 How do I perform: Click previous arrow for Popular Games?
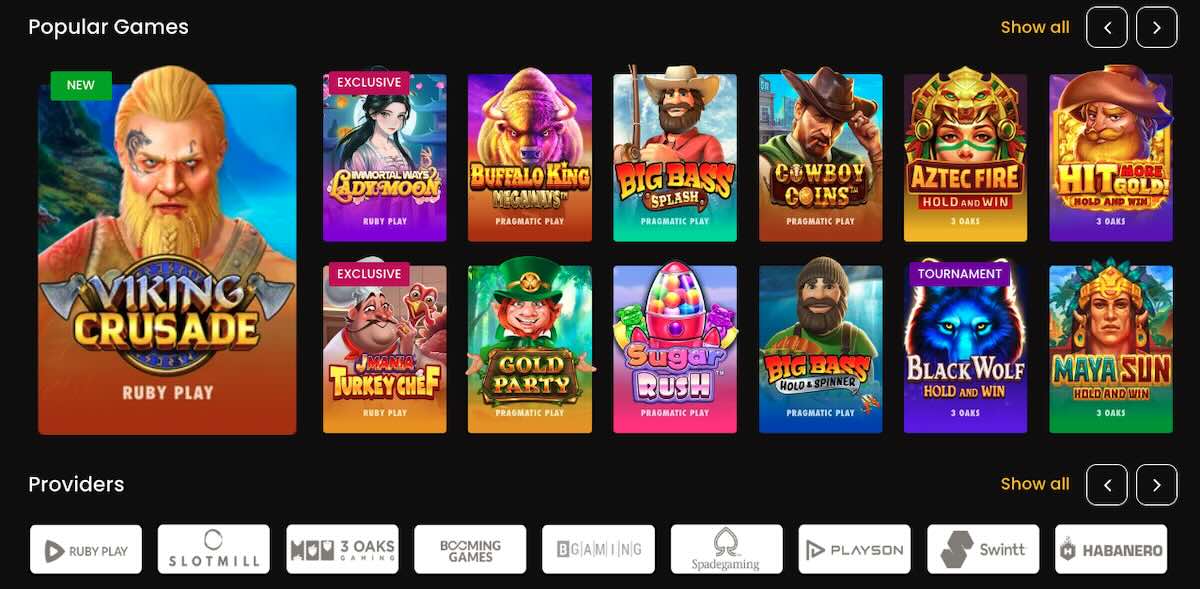pyautogui.click(x=1107, y=28)
